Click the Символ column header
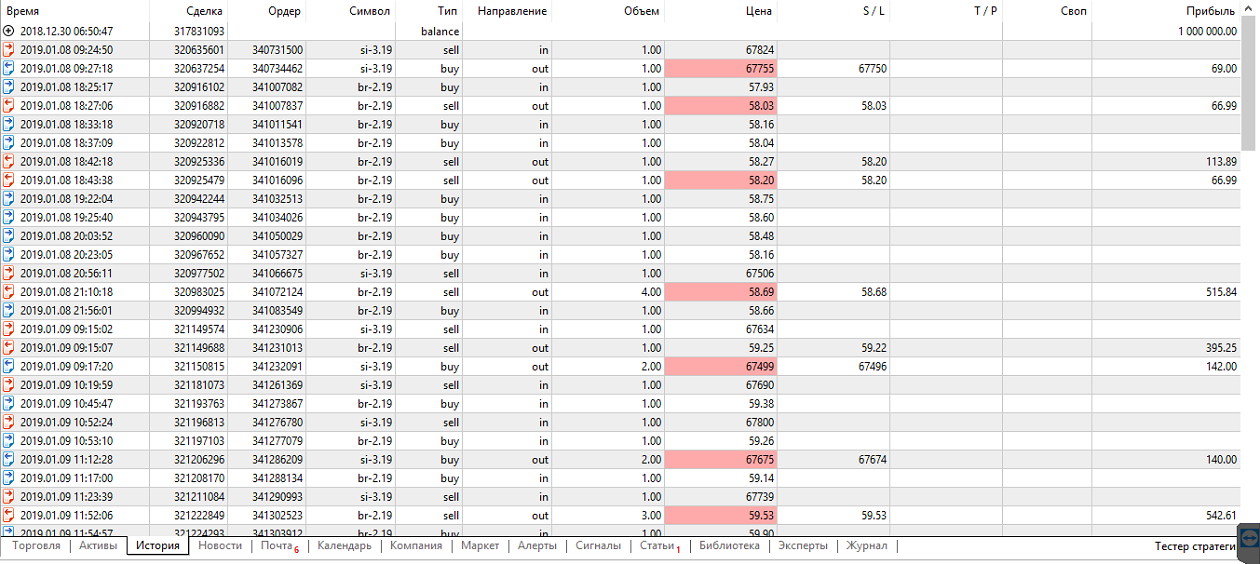 (x=370, y=11)
